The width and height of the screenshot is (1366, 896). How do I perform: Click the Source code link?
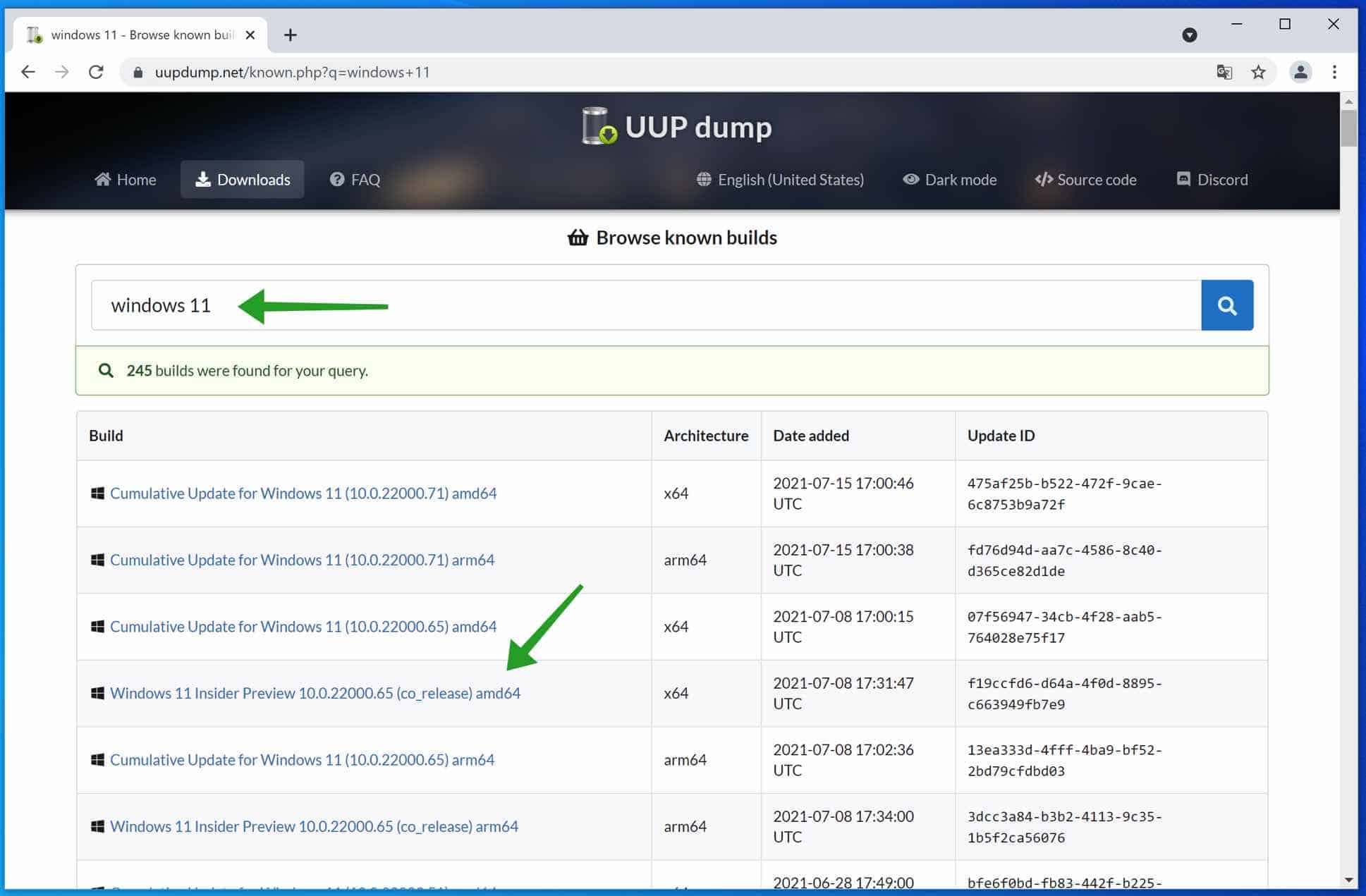click(x=1085, y=180)
